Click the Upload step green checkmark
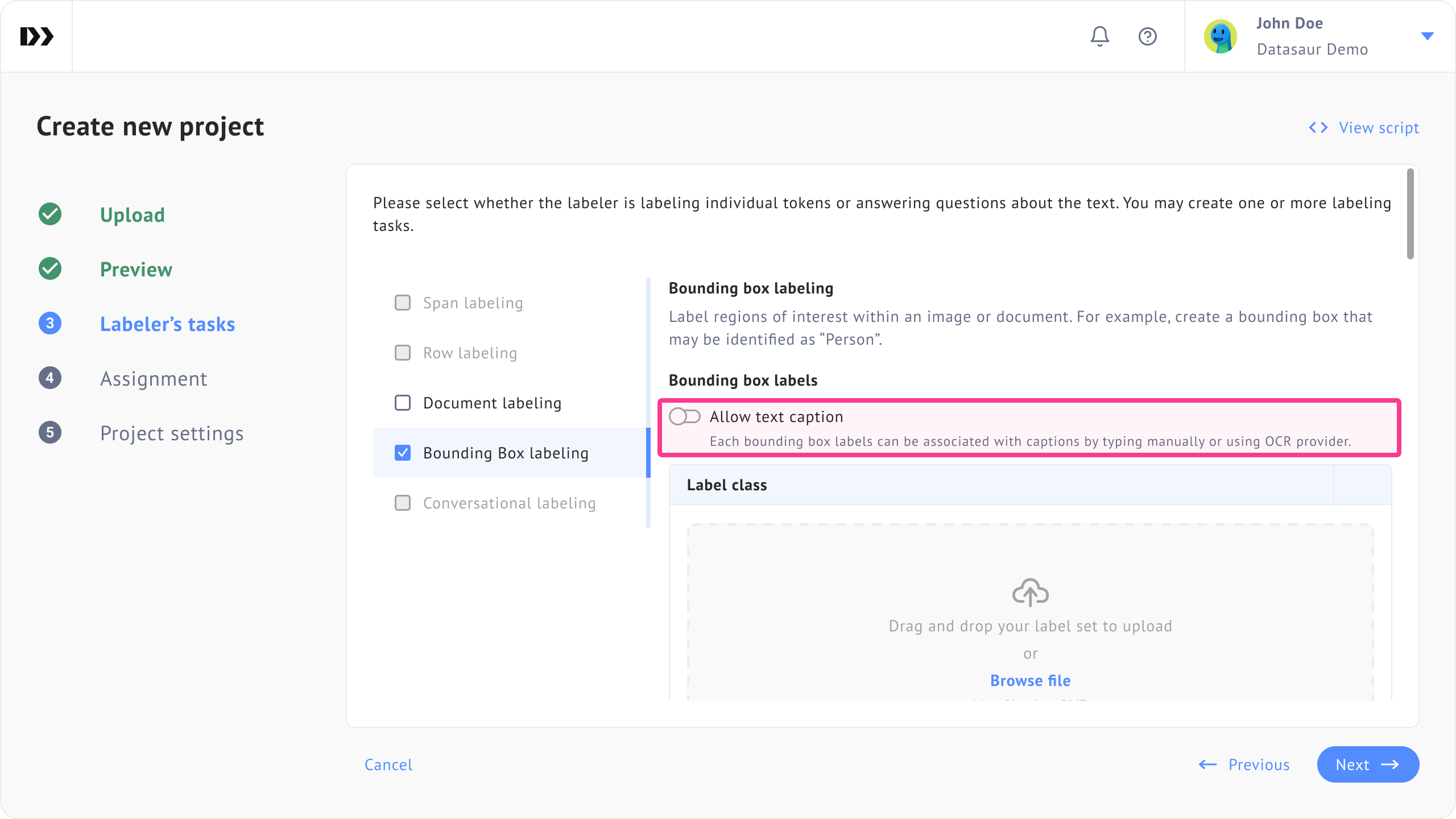Viewport: 1456px width, 819px height. click(50, 214)
